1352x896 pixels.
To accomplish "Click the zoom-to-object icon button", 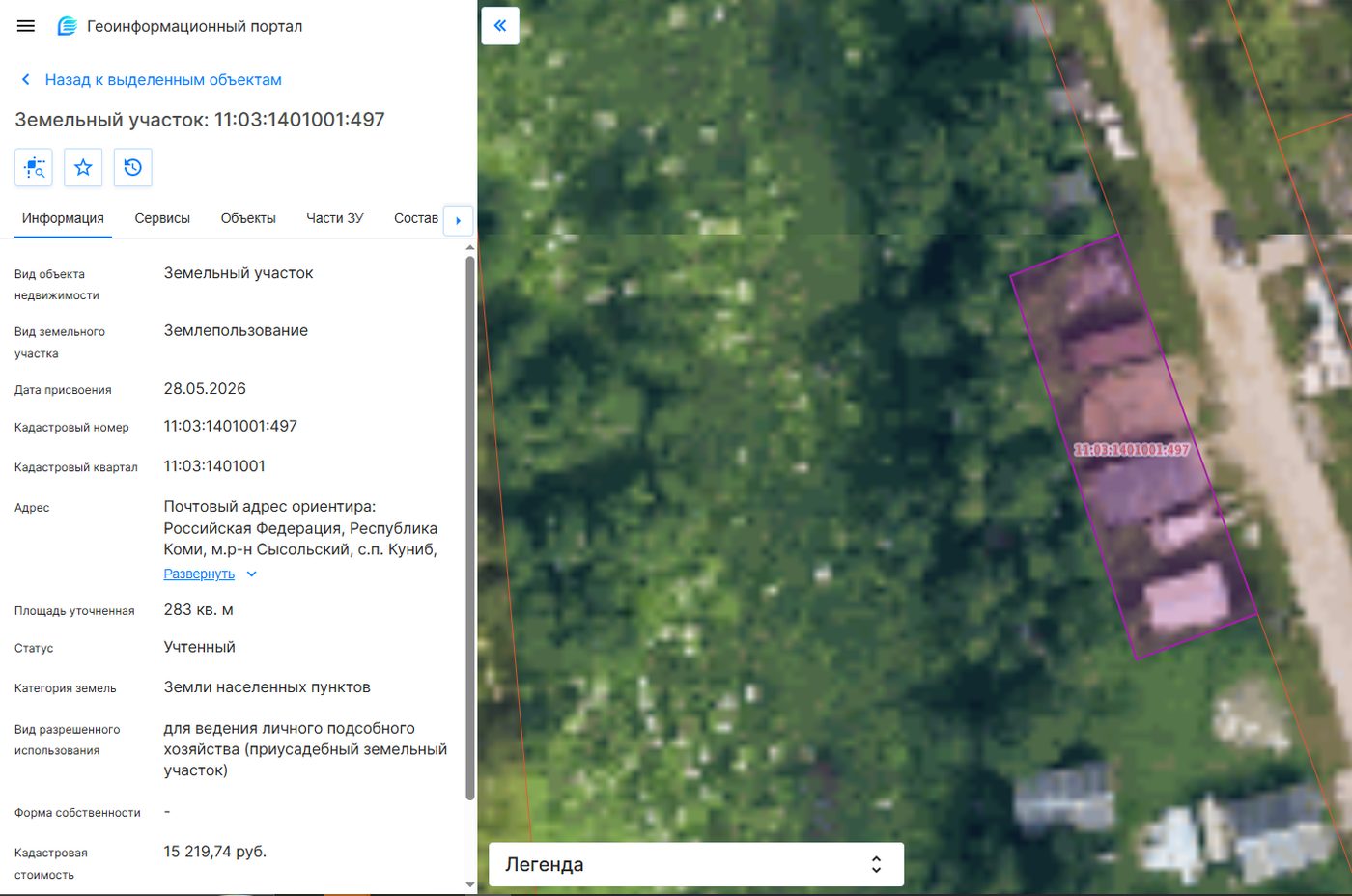I will (34, 167).
